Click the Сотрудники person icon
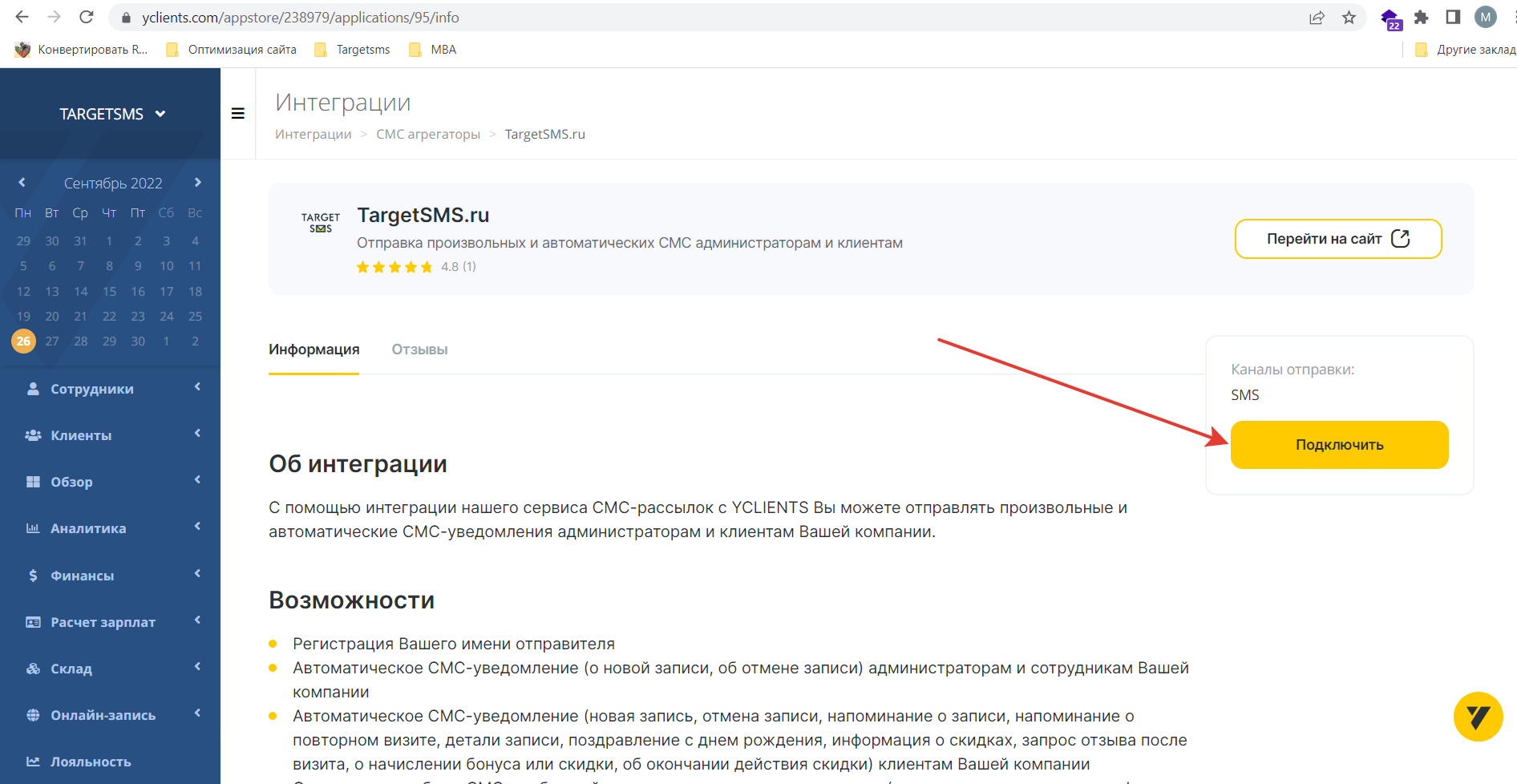1517x784 pixels. click(33, 389)
